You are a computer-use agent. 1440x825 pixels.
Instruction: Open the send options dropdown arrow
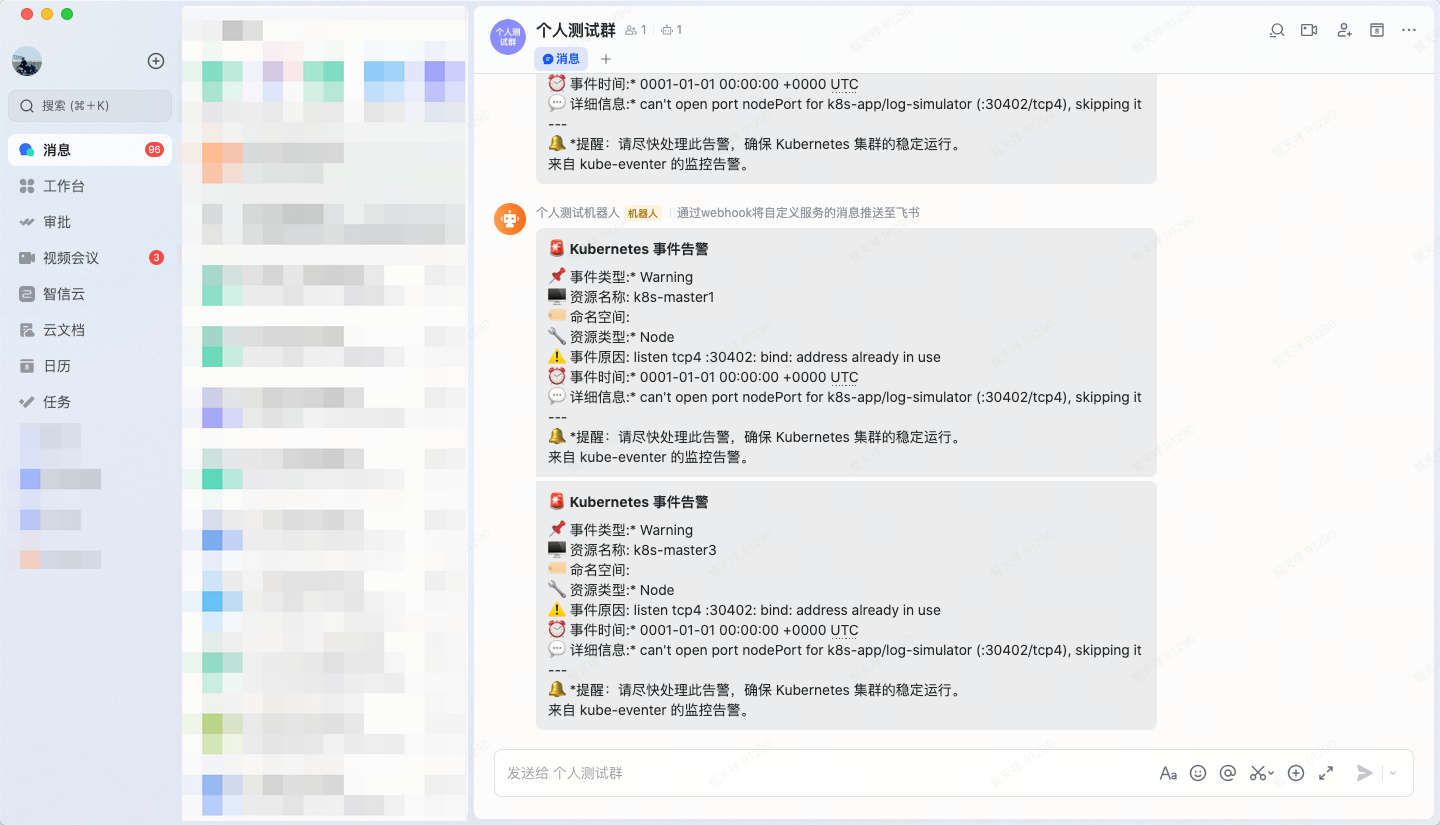point(1393,773)
